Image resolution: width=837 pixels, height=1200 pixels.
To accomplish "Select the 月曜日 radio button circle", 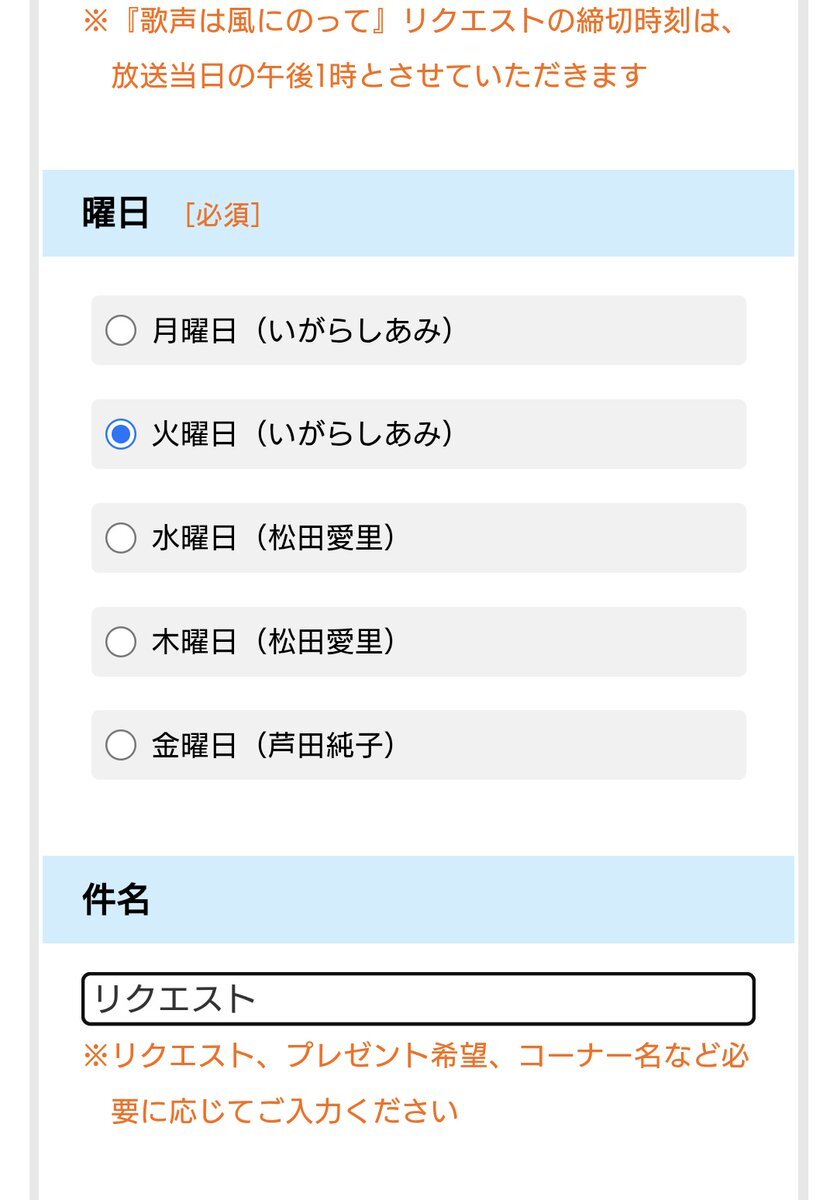I will (121, 330).
